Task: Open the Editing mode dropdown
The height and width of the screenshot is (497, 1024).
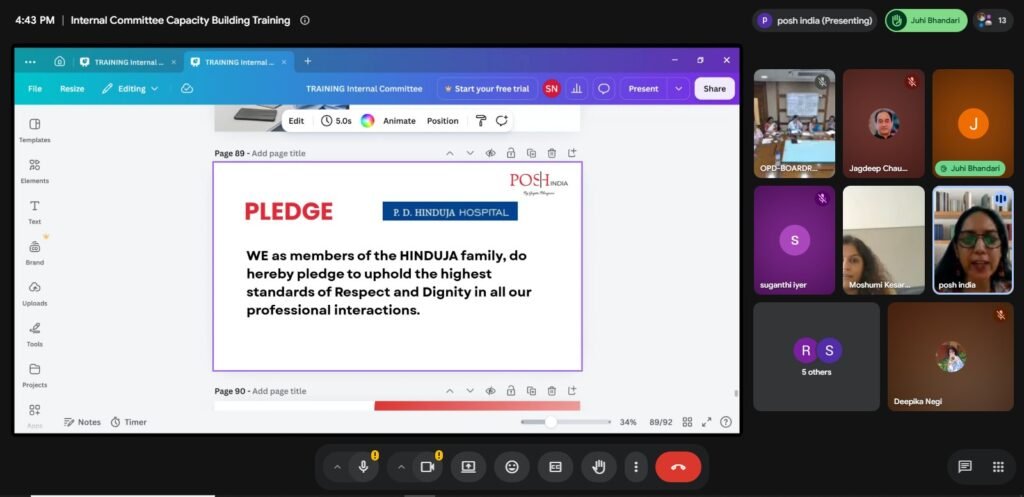Action: [x=130, y=89]
